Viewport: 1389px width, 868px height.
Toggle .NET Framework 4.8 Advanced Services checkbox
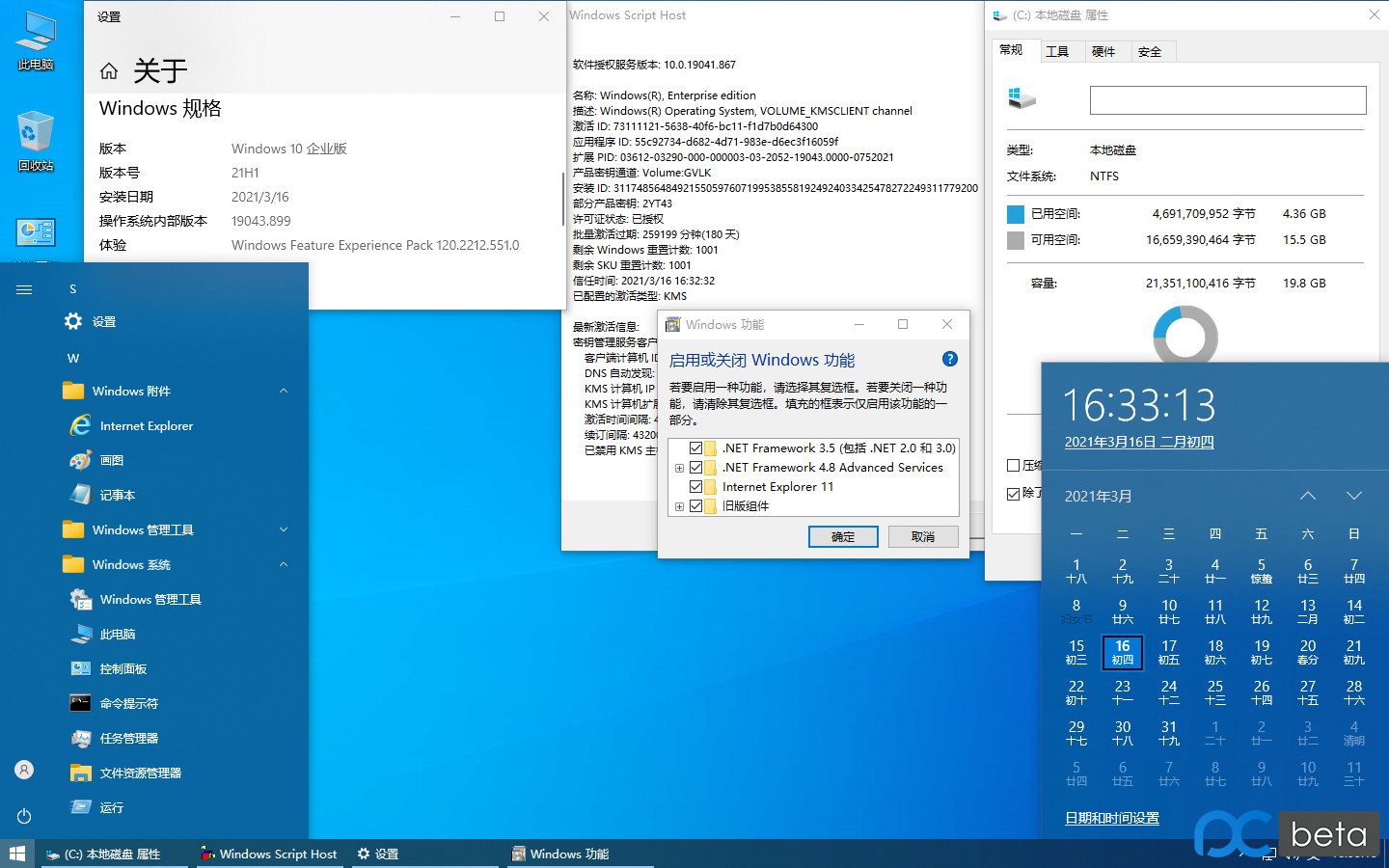[695, 467]
